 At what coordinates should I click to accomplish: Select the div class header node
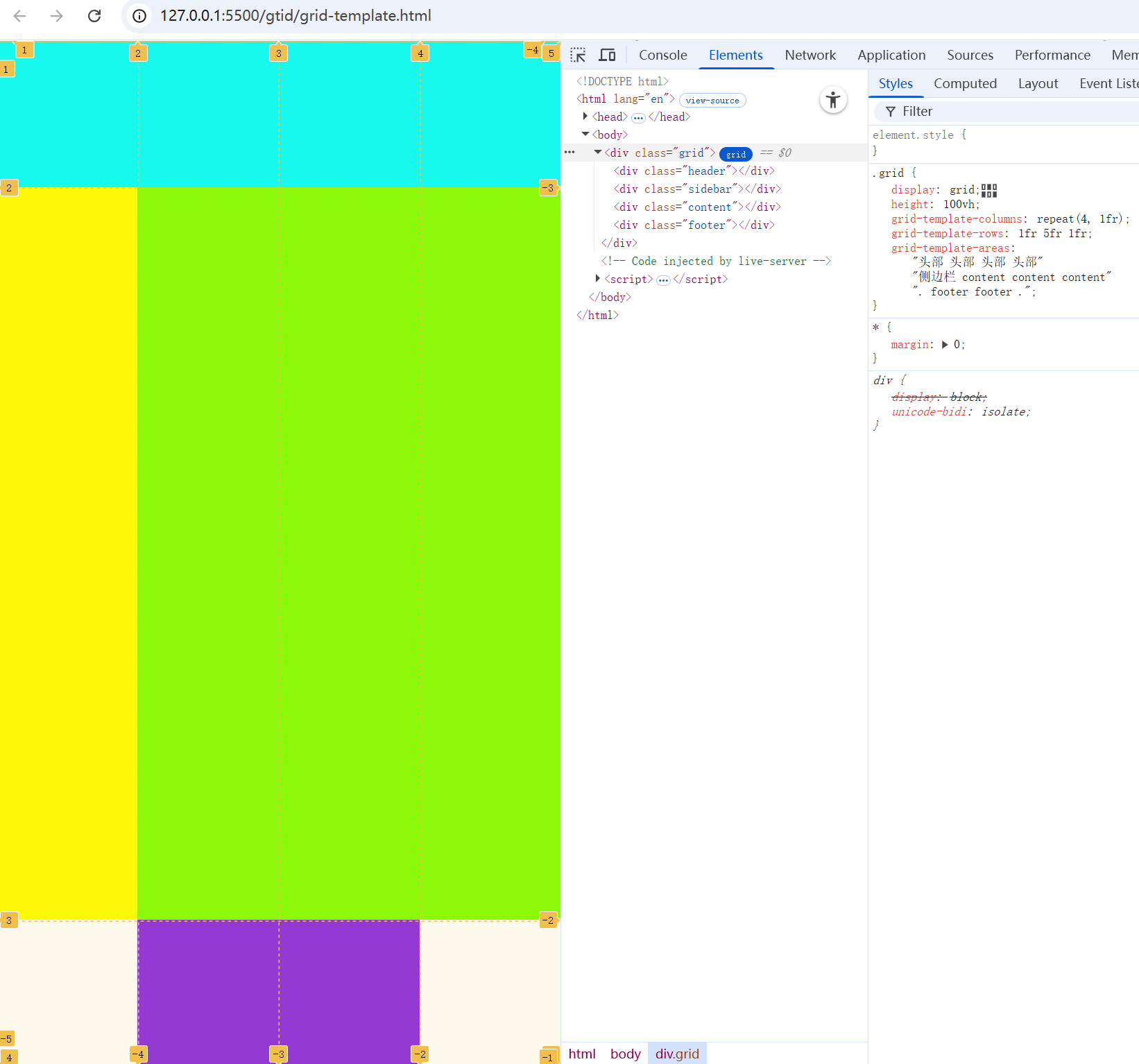pos(694,171)
